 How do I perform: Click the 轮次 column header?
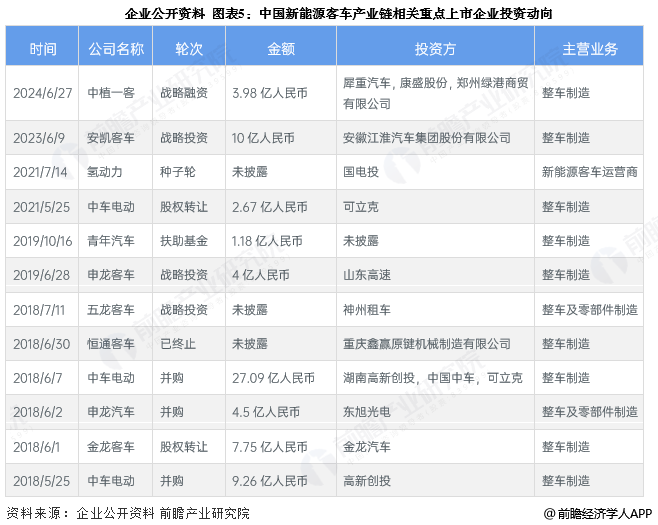(189, 46)
